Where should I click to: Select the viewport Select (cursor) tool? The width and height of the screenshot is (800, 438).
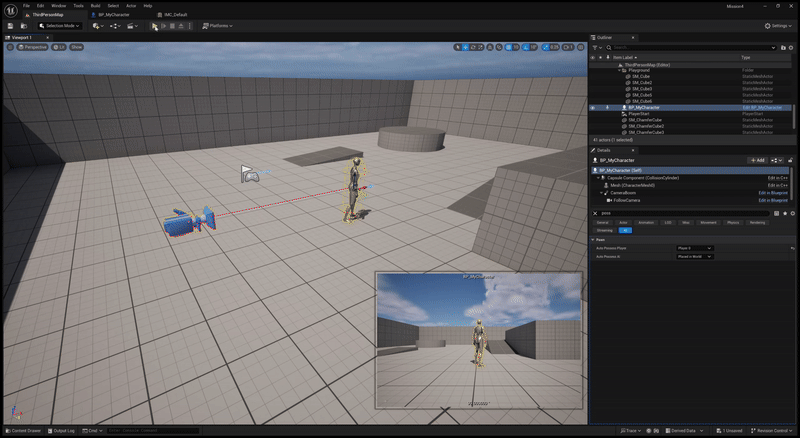458,47
